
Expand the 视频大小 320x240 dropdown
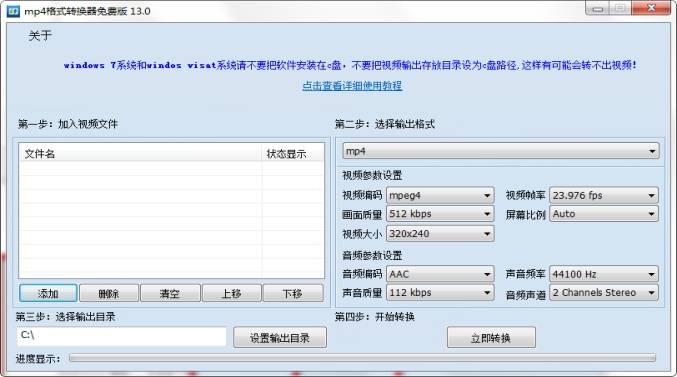(x=440, y=234)
